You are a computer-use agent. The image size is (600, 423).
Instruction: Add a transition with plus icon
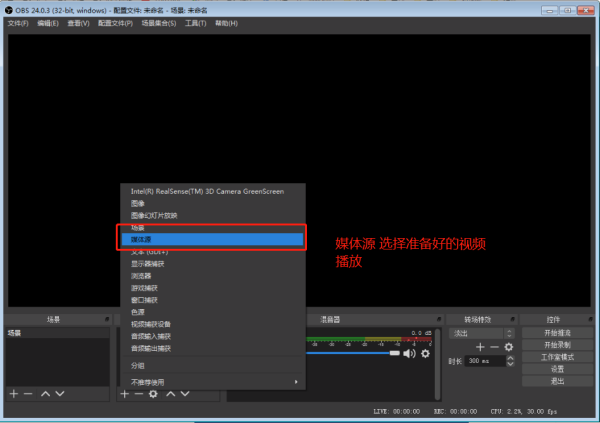[480, 347]
